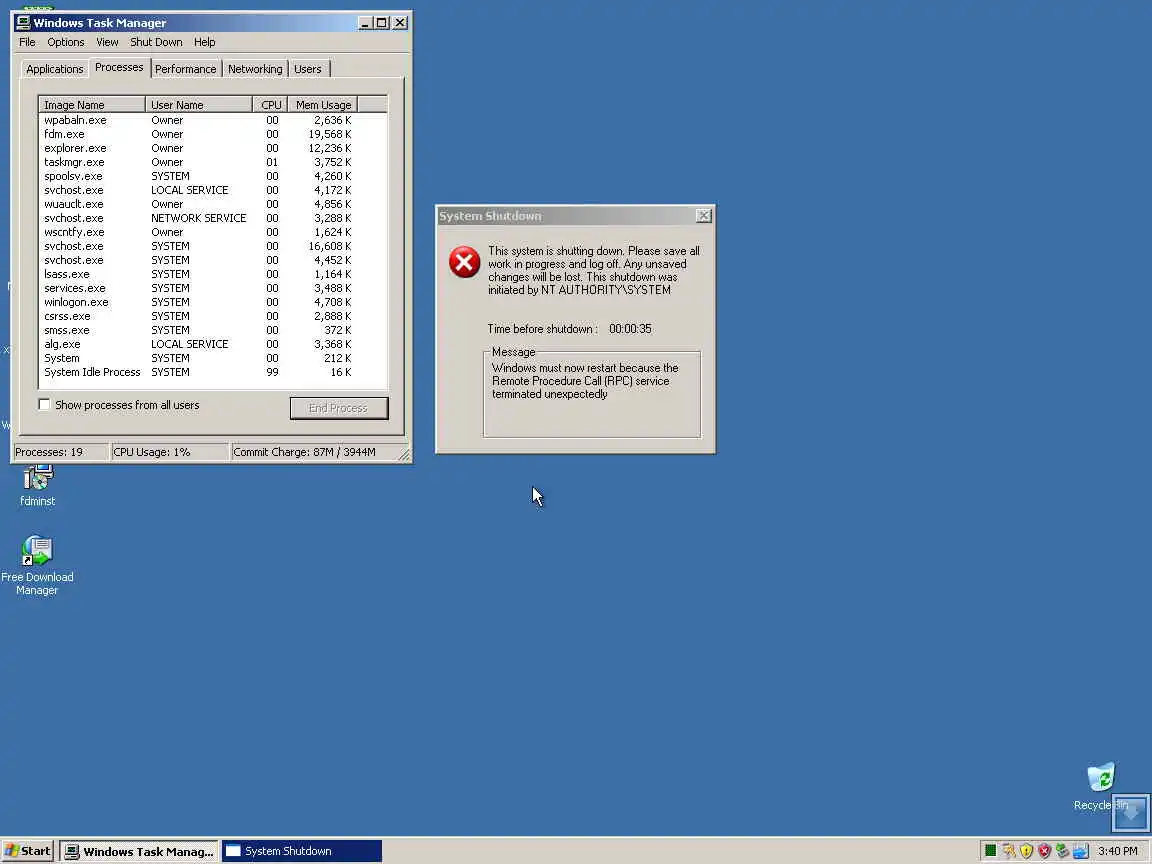Open the Recycle Bin desktop icon
Viewport: 1152px width, 864px height.
1100,786
